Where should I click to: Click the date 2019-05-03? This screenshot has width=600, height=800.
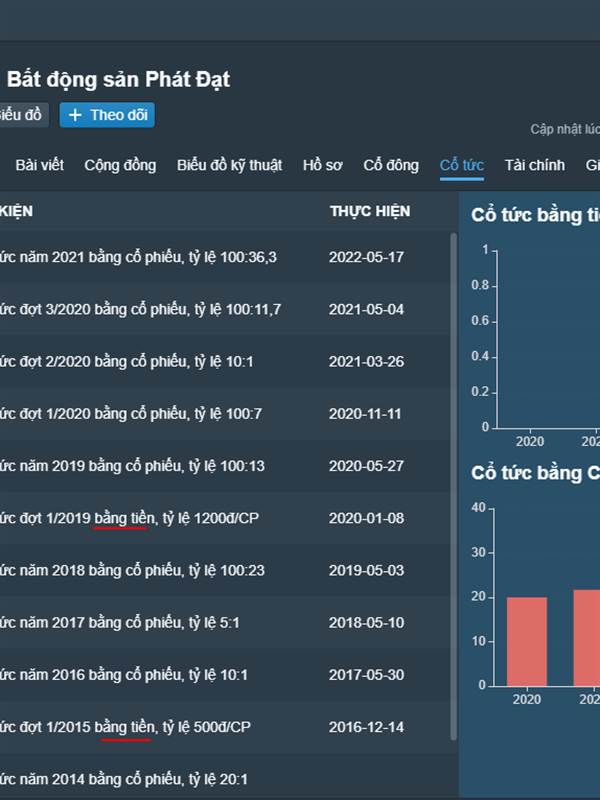coord(366,570)
